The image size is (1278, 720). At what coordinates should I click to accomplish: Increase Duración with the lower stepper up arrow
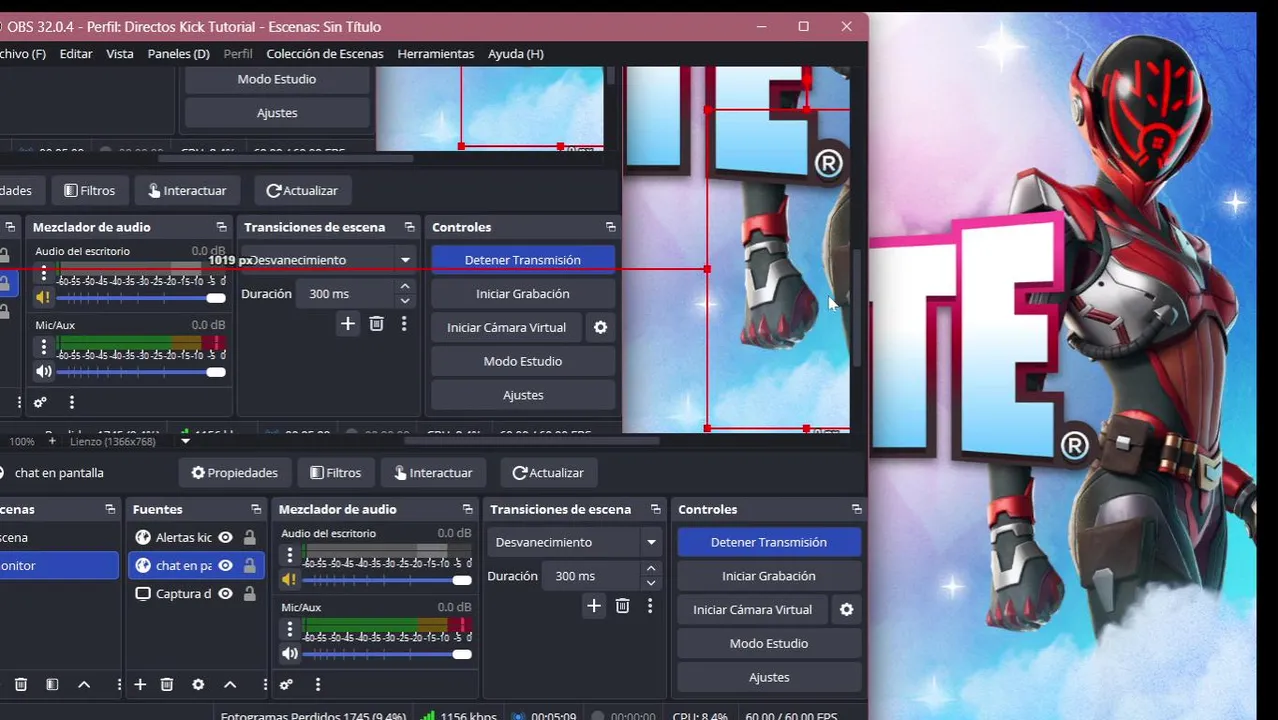tap(651, 569)
